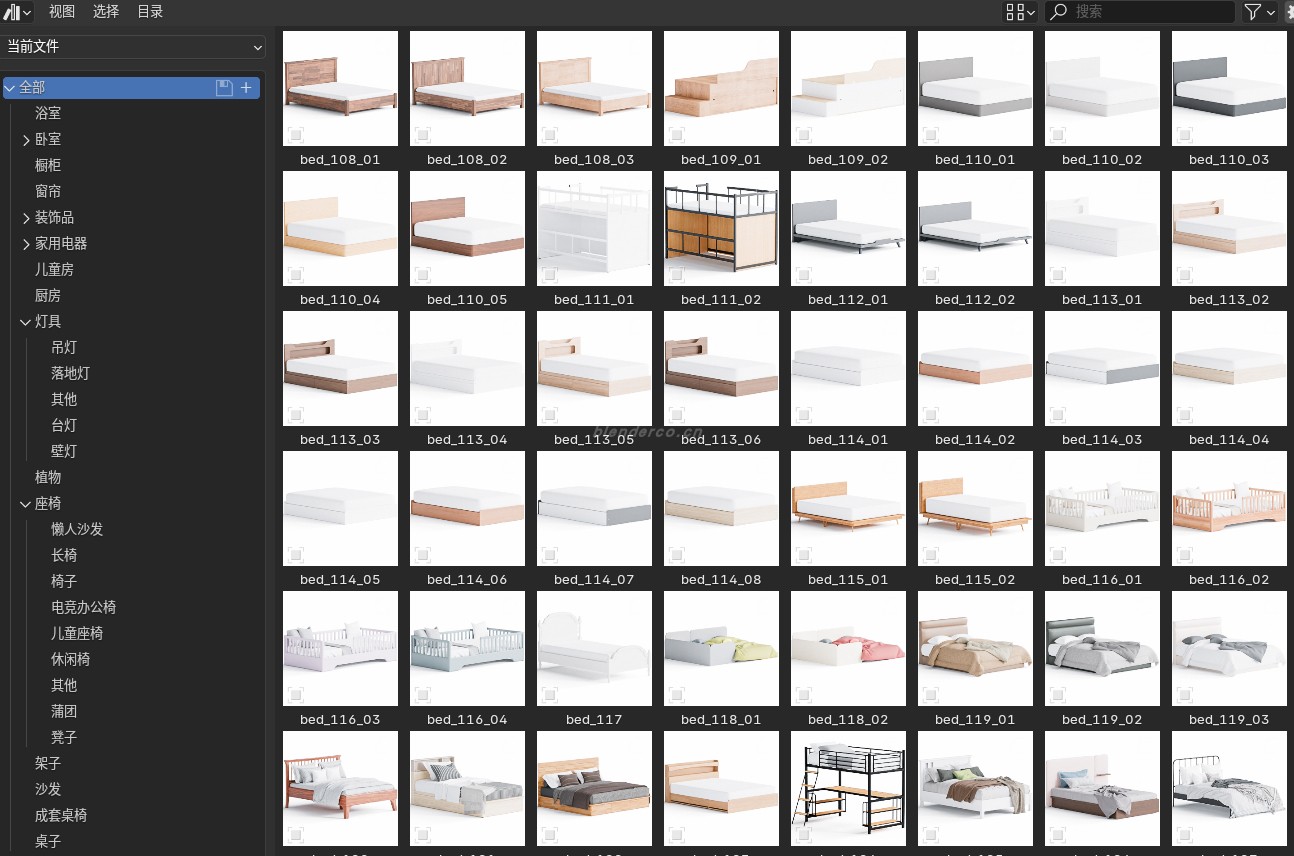The width and height of the screenshot is (1294, 856).
Task: Click the bed_119_03 name label
Action: pos(1229,720)
